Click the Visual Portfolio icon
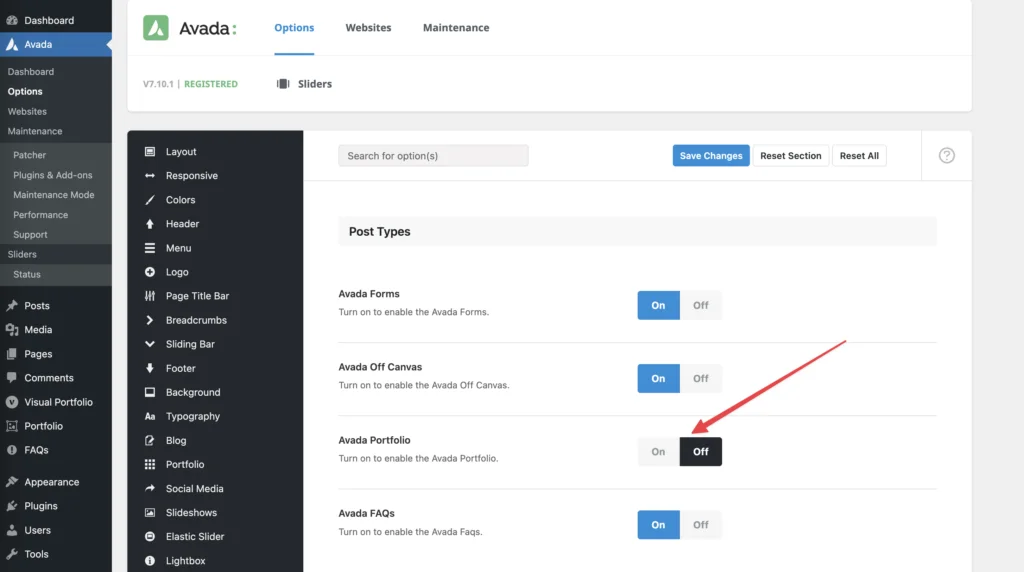This screenshot has width=1024, height=572. point(12,402)
